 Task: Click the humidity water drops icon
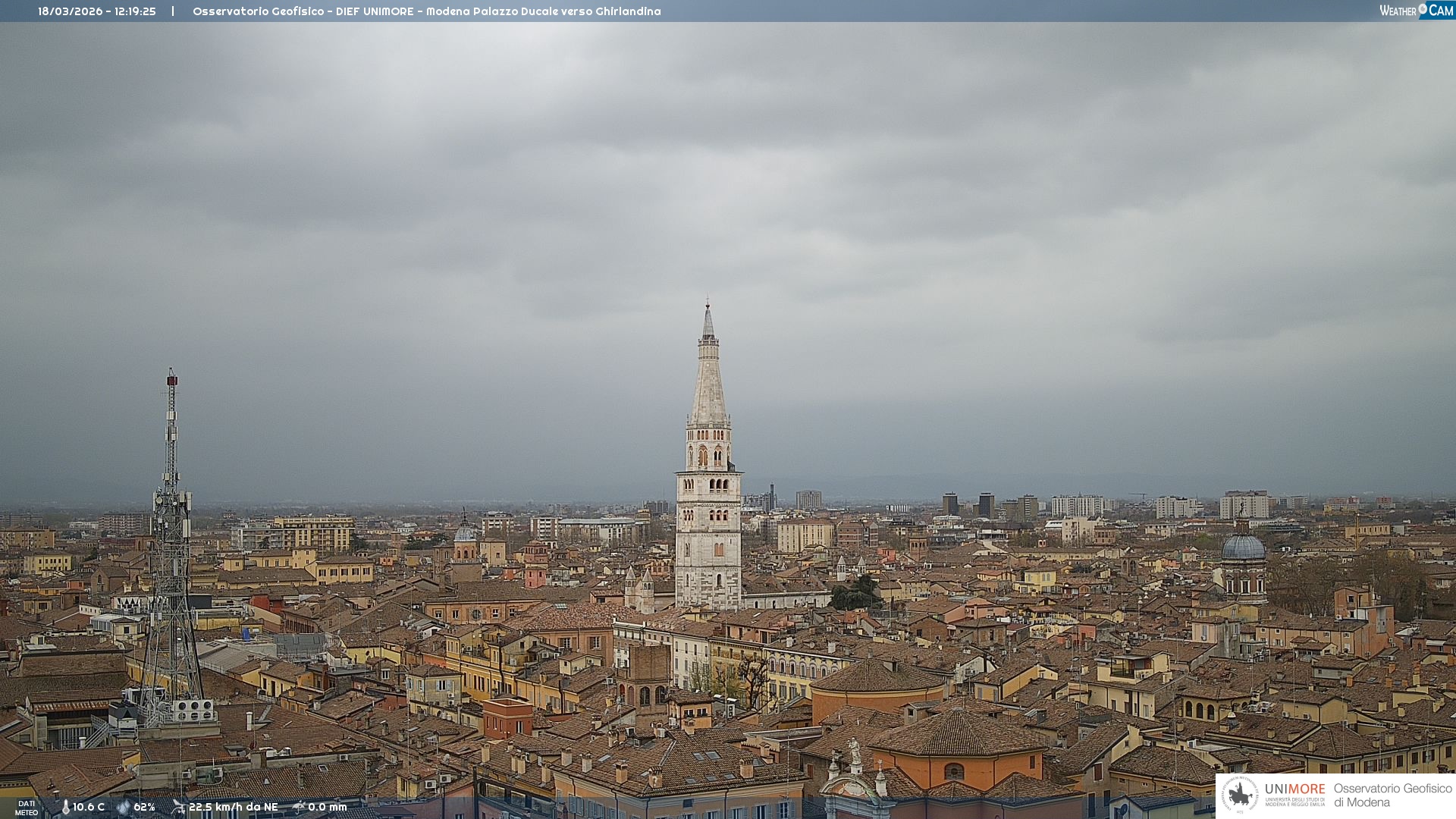[x=124, y=808]
